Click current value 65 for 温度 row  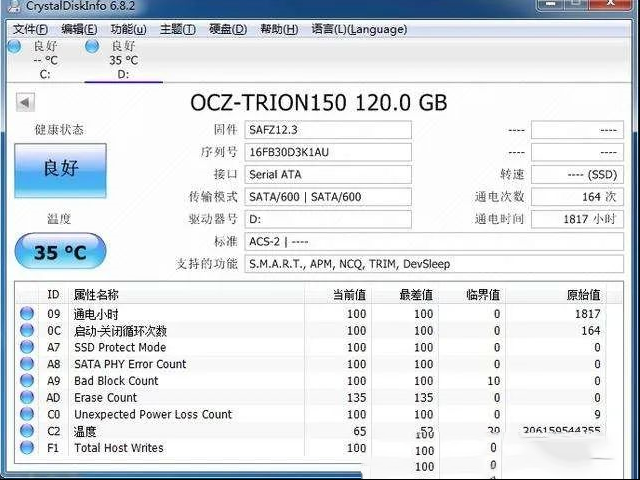tap(360, 431)
